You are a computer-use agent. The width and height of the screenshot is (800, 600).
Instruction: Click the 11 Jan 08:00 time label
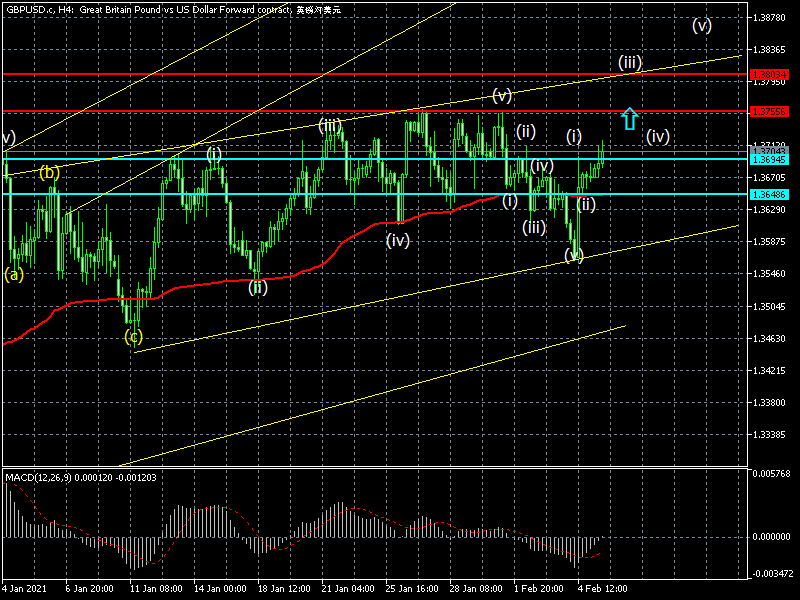click(x=156, y=588)
